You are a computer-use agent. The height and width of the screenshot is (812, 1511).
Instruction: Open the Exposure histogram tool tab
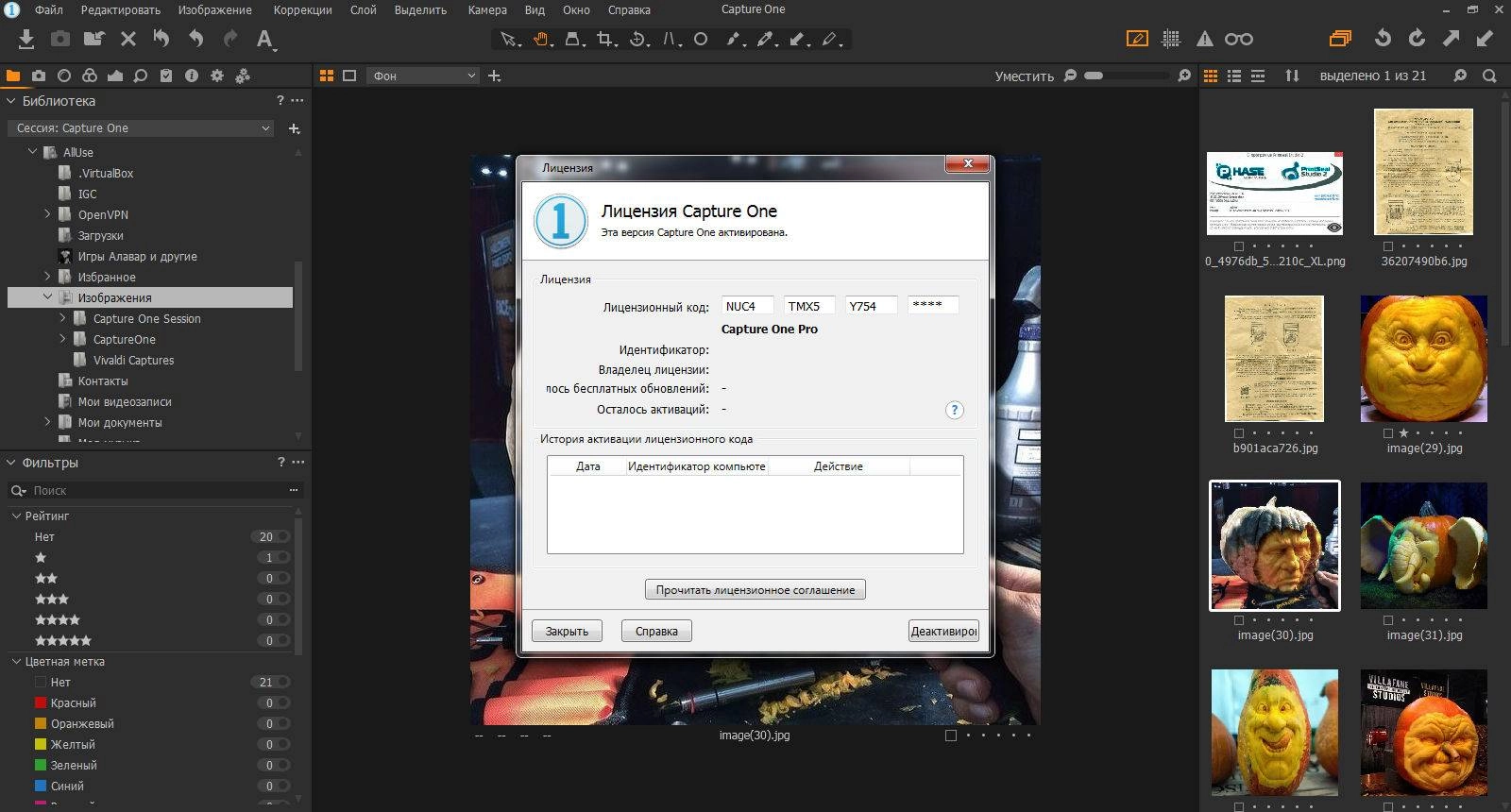115,76
